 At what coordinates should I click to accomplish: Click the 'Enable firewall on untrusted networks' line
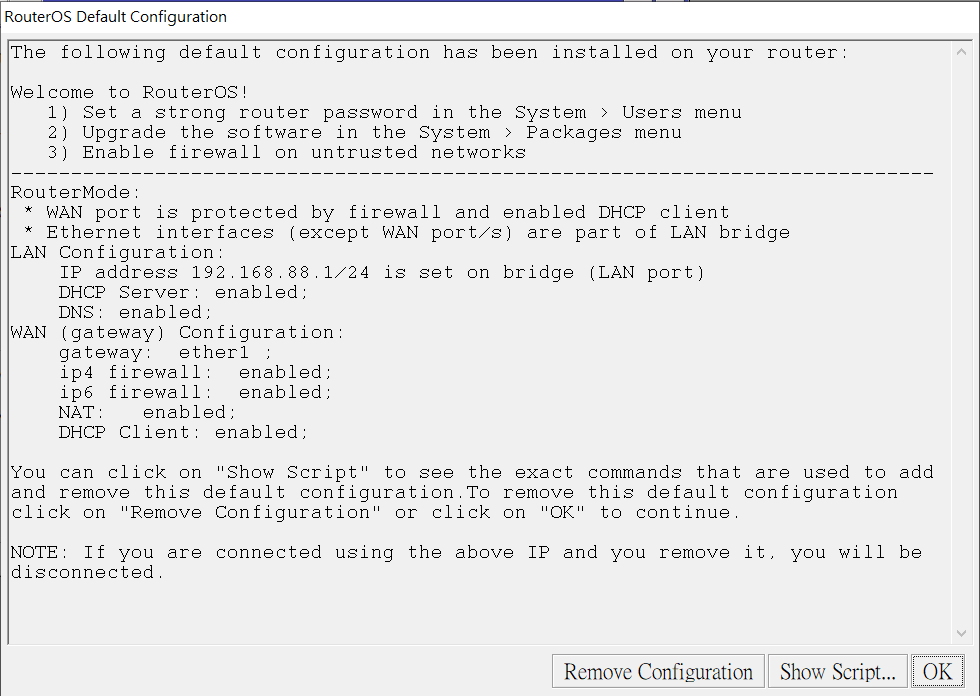(x=286, y=152)
